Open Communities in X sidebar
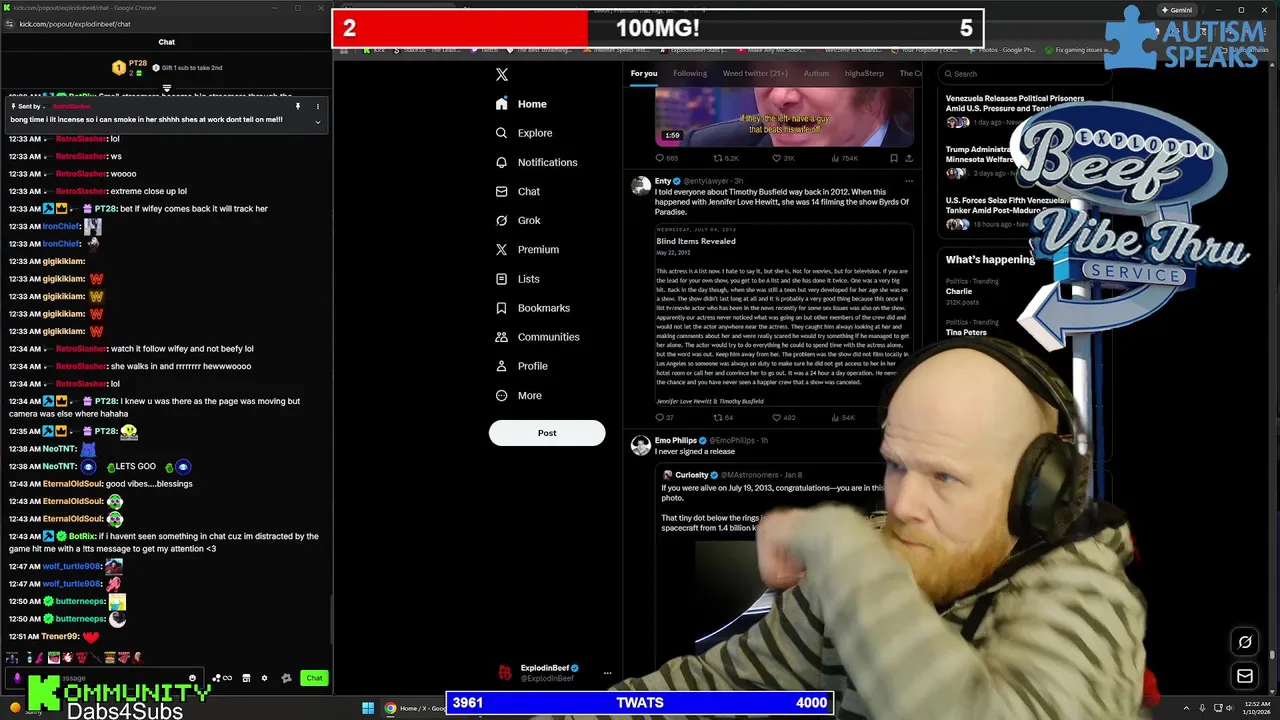 click(537, 337)
